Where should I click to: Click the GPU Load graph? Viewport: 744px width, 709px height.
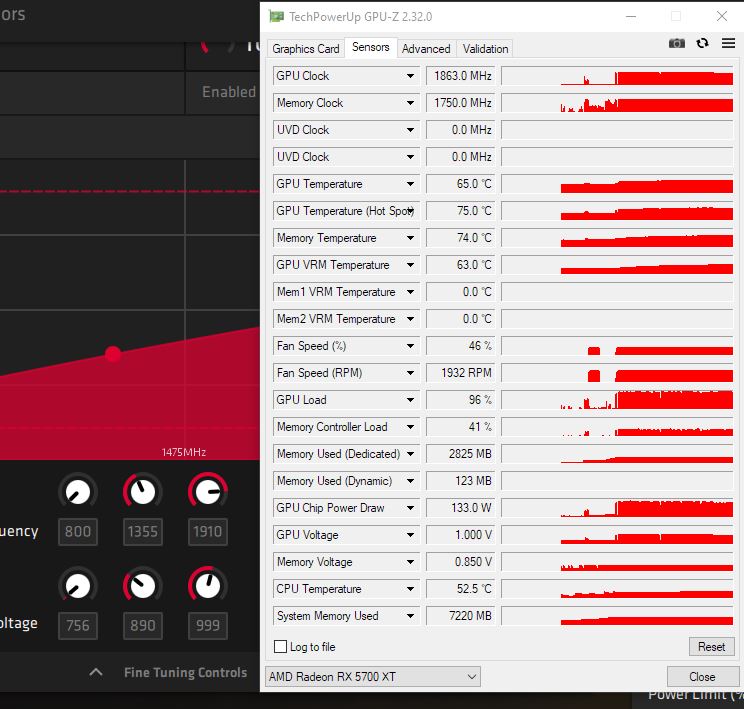[x=617, y=400]
